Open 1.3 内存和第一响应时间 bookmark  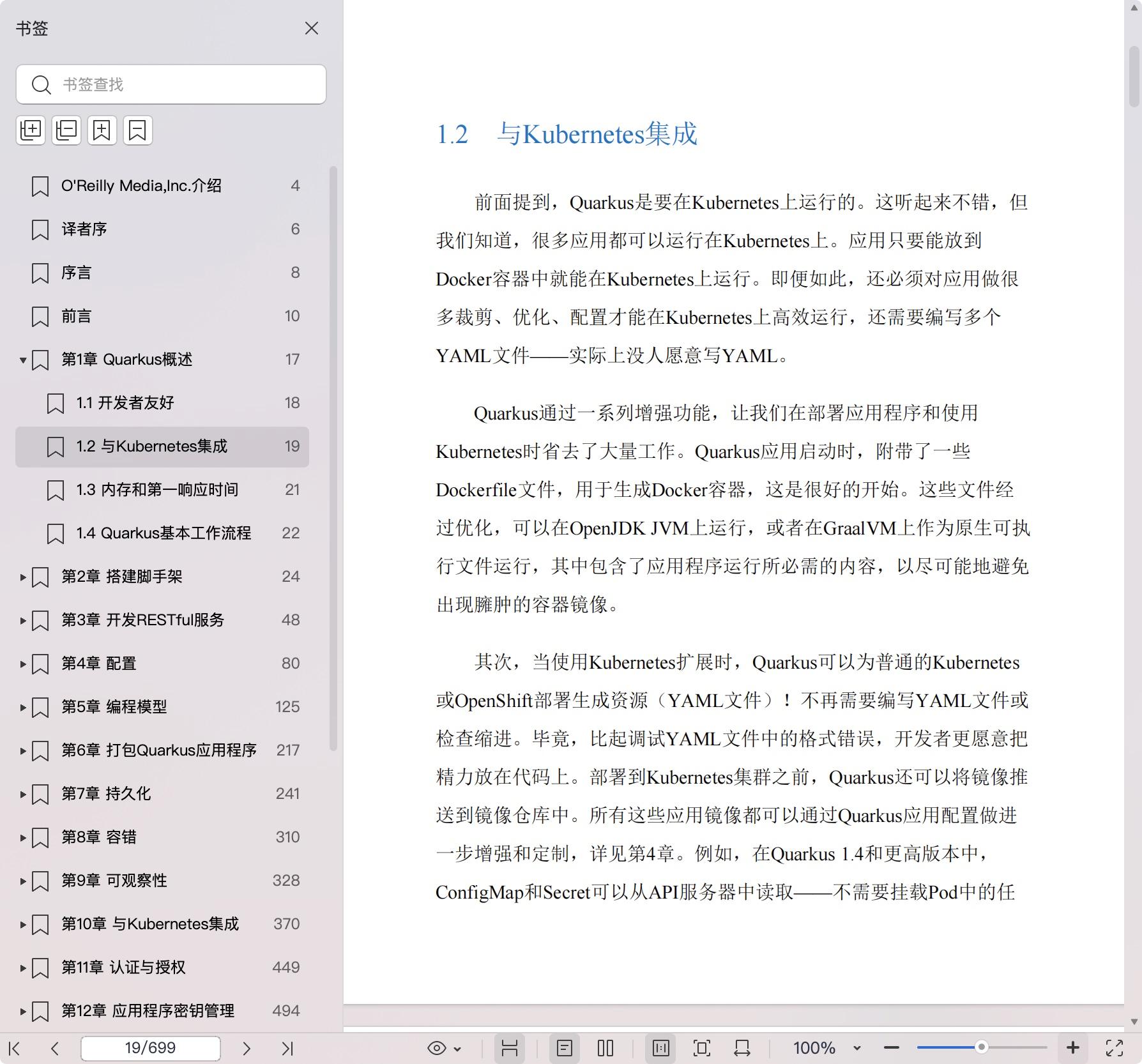tap(162, 490)
